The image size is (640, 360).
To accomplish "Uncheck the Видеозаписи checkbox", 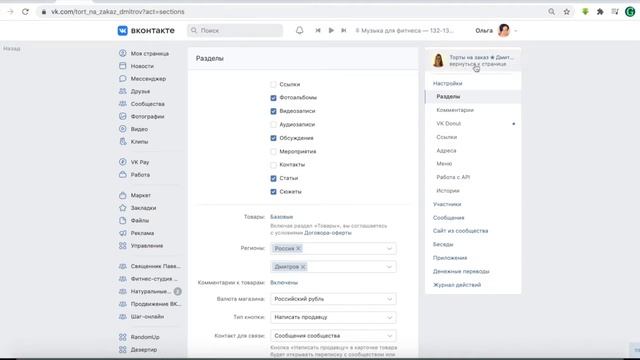I will click(273, 111).
